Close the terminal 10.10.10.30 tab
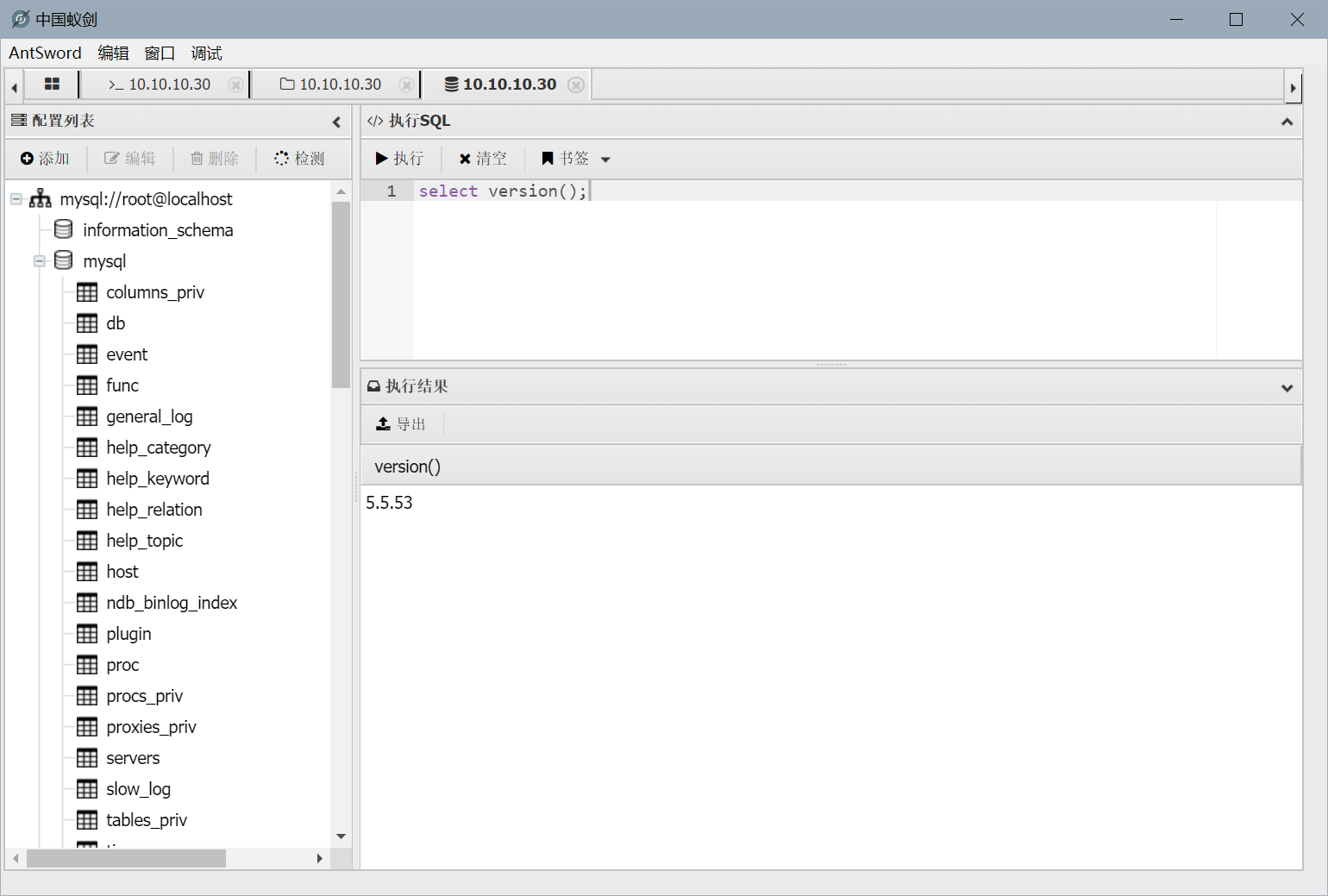Screen dimensions: 1328x896 click(x=235, y=85)
